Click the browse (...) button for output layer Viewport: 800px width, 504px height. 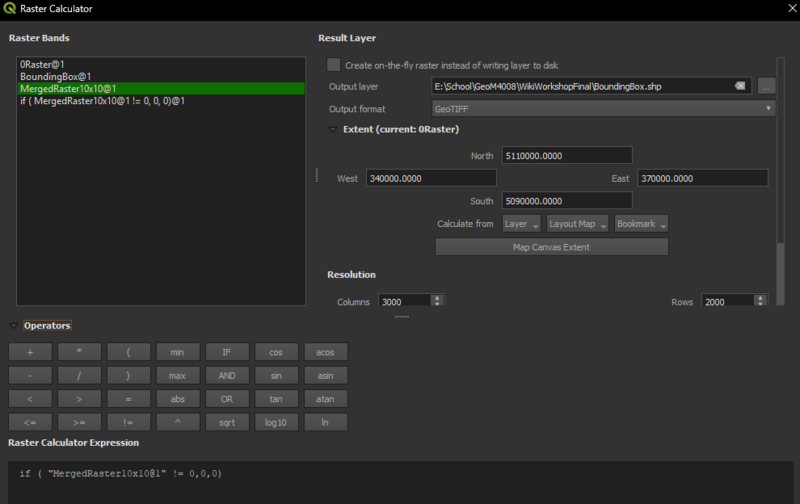pyautogui.click(x=767, y=87)
